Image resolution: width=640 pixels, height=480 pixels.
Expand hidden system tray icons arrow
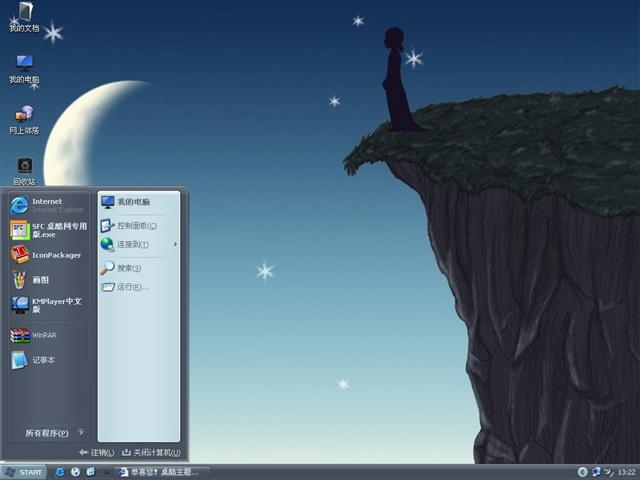click(582, 471)
